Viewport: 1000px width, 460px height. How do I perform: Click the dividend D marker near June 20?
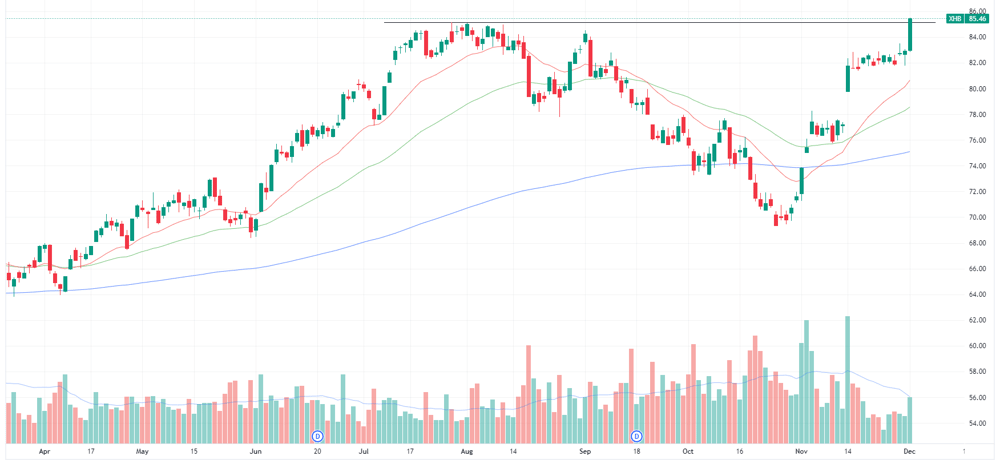click(318, 436)
